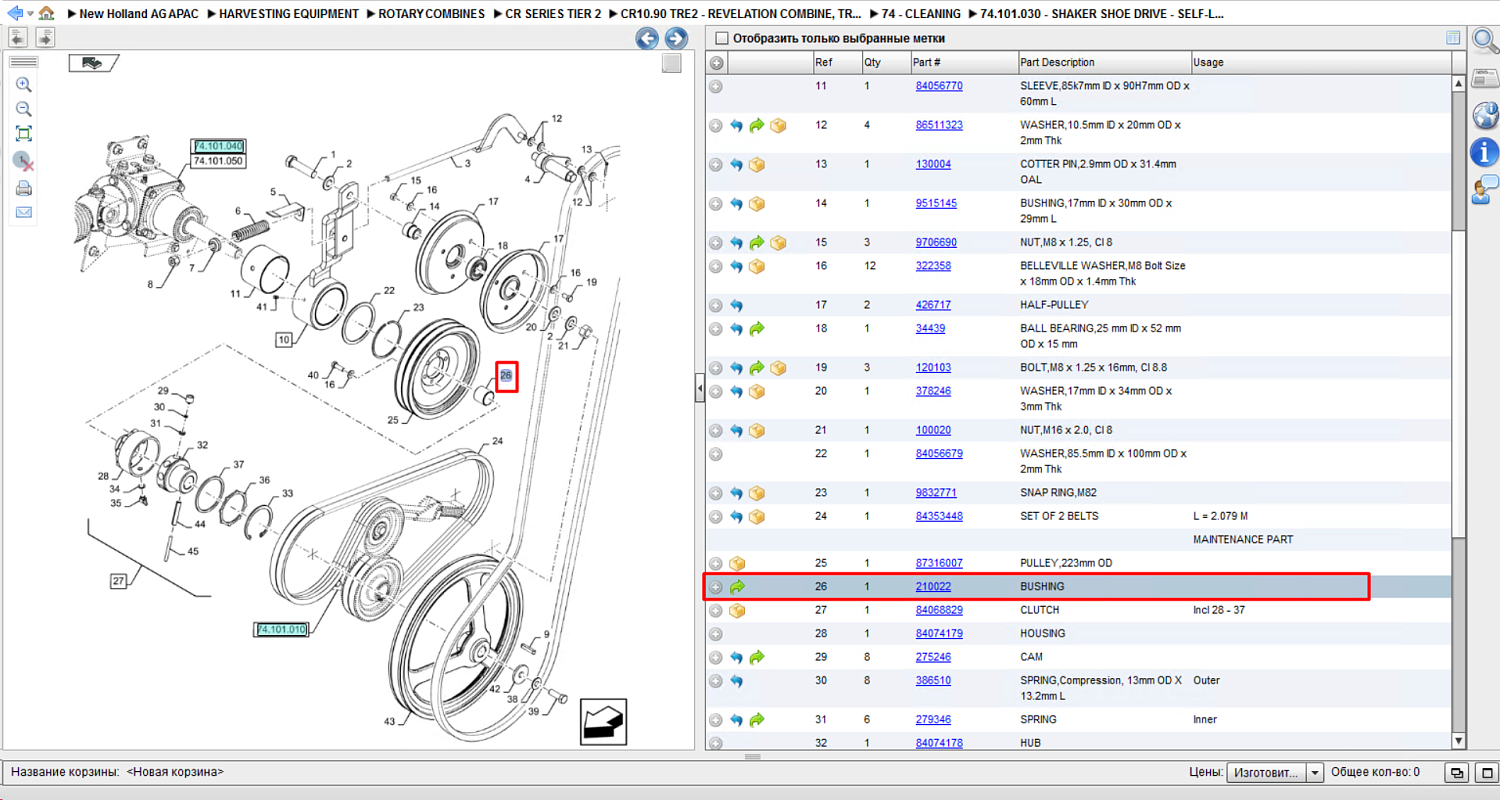The width and height of the screenshot is (1500, 800).
Task: Click the scroll-down arrow of the parts table
Action: coord(1458,741)
